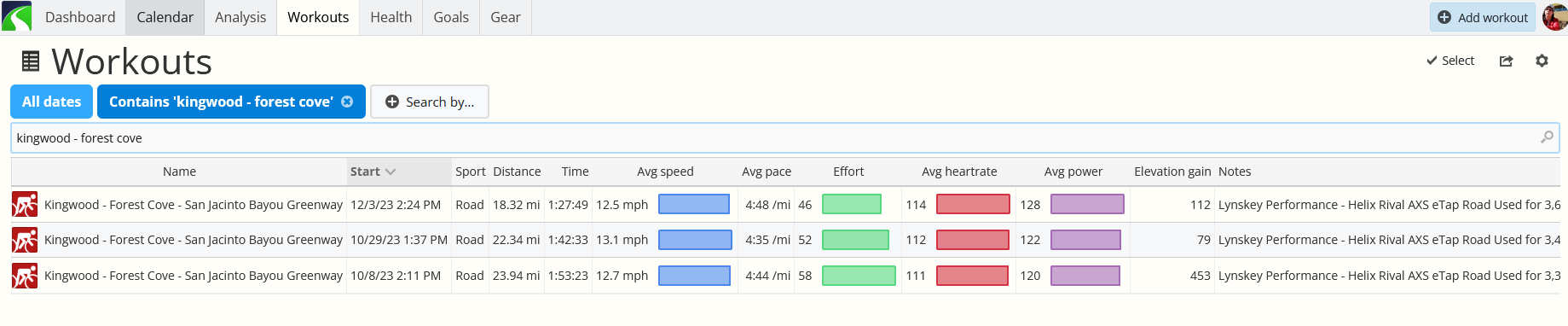This screenshot has height=326, width=1568.
Task: Open the user profile avatar
Action: (1555, 16)
